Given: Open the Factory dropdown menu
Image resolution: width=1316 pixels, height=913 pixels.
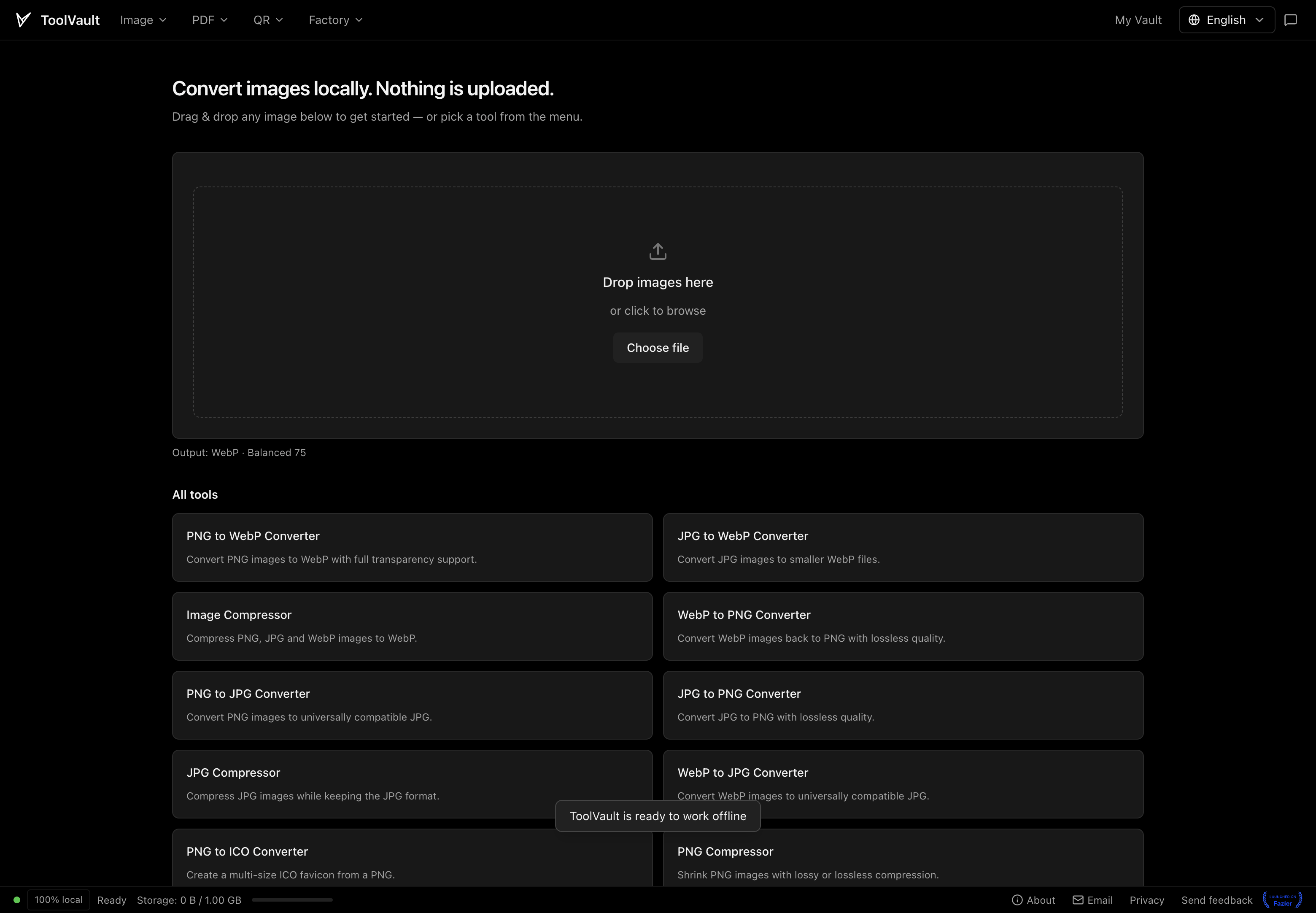Looking at the screenshot, I should [336, 20].
